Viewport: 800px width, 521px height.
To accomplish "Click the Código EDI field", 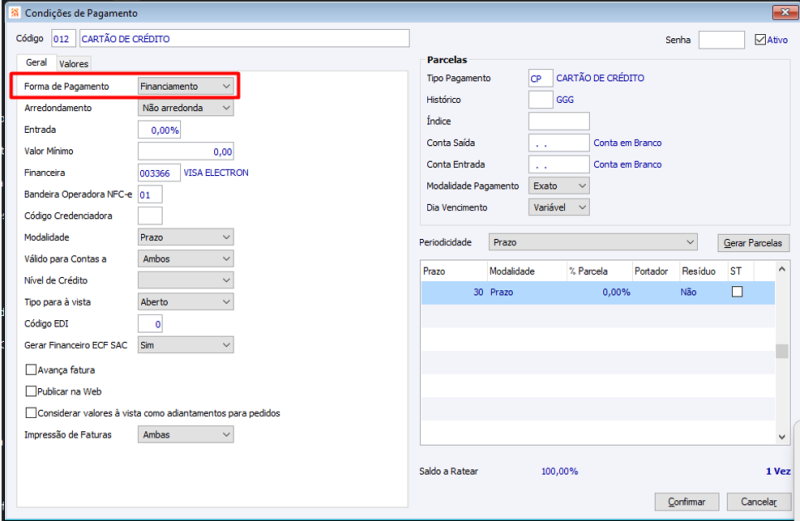I will pos(150,324).
